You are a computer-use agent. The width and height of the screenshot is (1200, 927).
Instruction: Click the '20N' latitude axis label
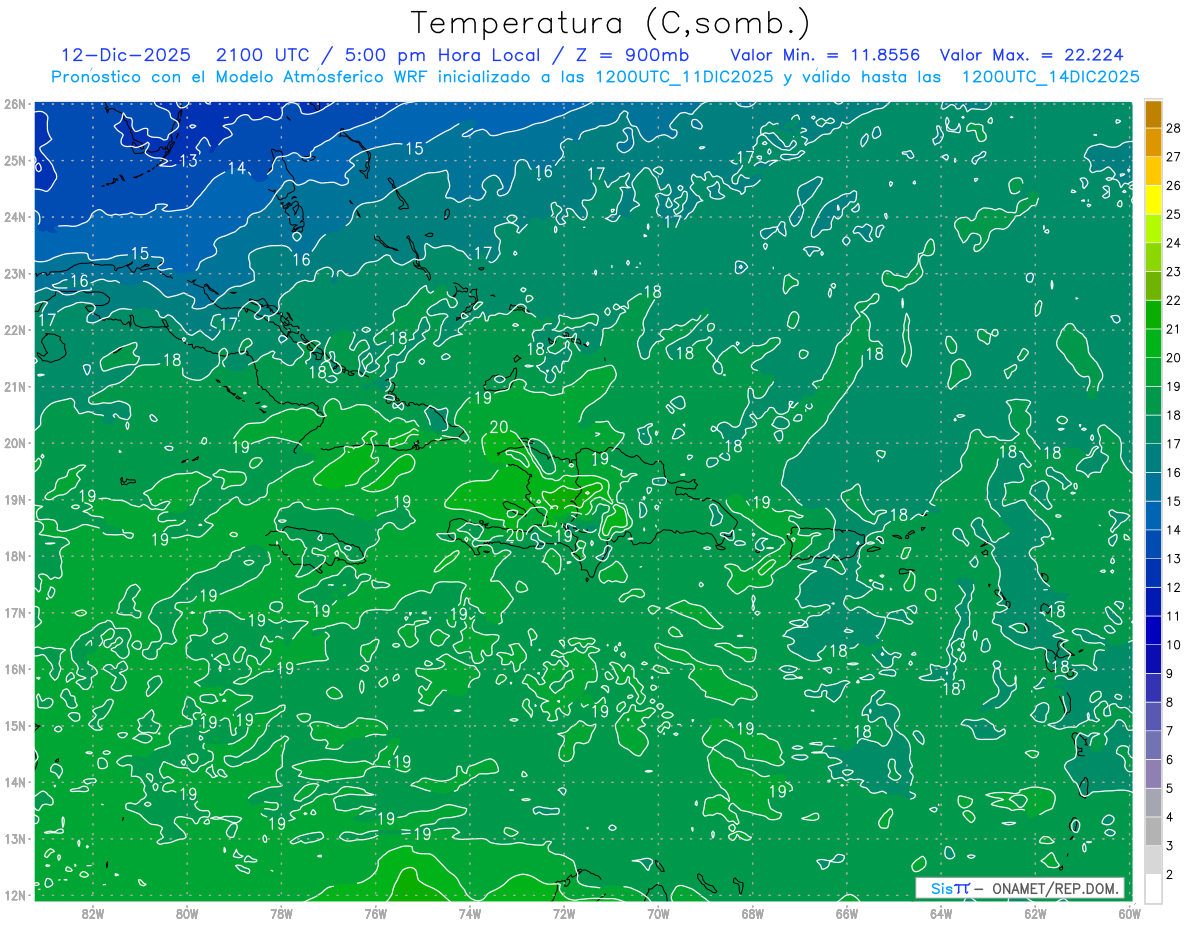pos(14,443)
